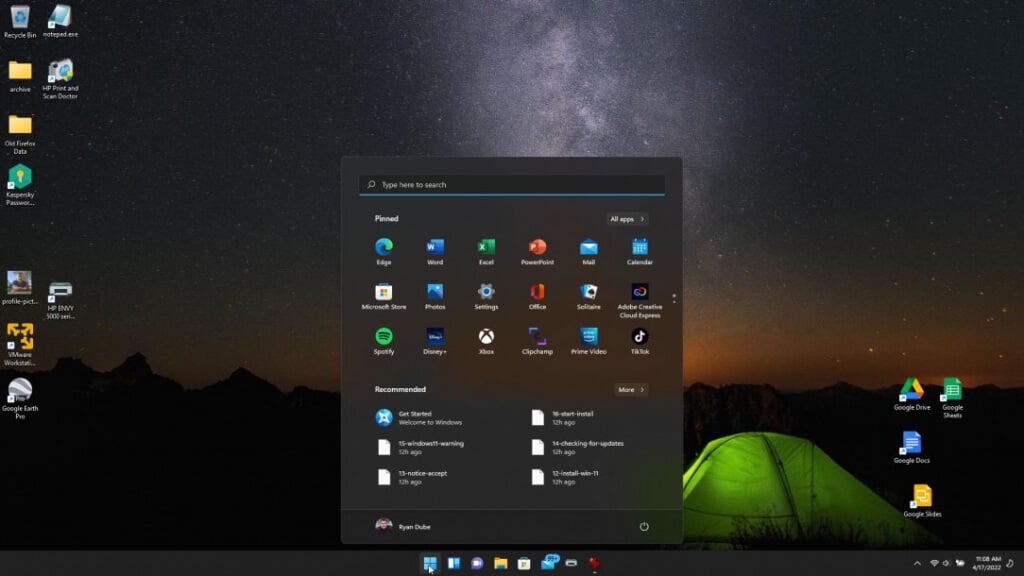Select the Old Firefox Data folder
This screenshot has width=1024, height=576.
(20, 135)
